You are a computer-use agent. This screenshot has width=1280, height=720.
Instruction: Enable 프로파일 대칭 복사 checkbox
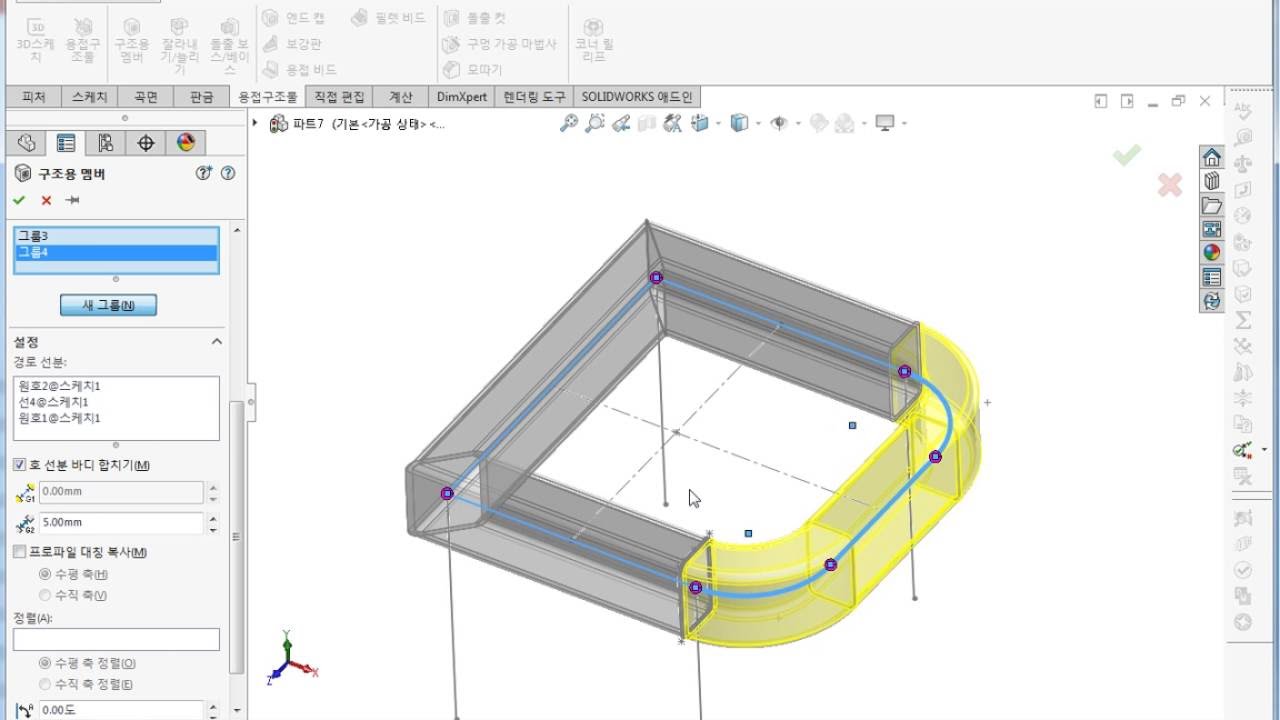pos(20,552)
